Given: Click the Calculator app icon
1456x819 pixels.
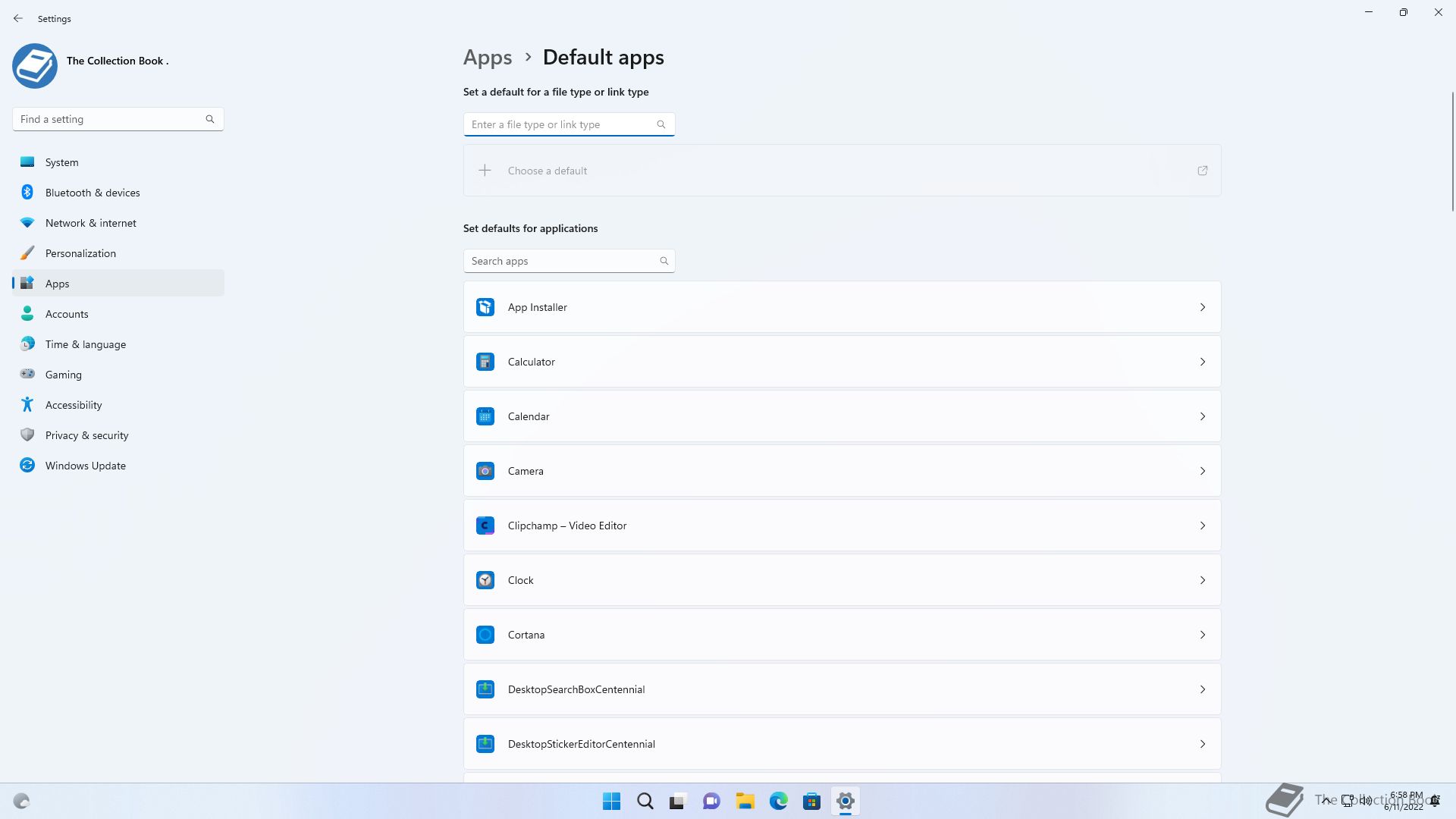Looking at the screenshot, I should click(485, 362).
